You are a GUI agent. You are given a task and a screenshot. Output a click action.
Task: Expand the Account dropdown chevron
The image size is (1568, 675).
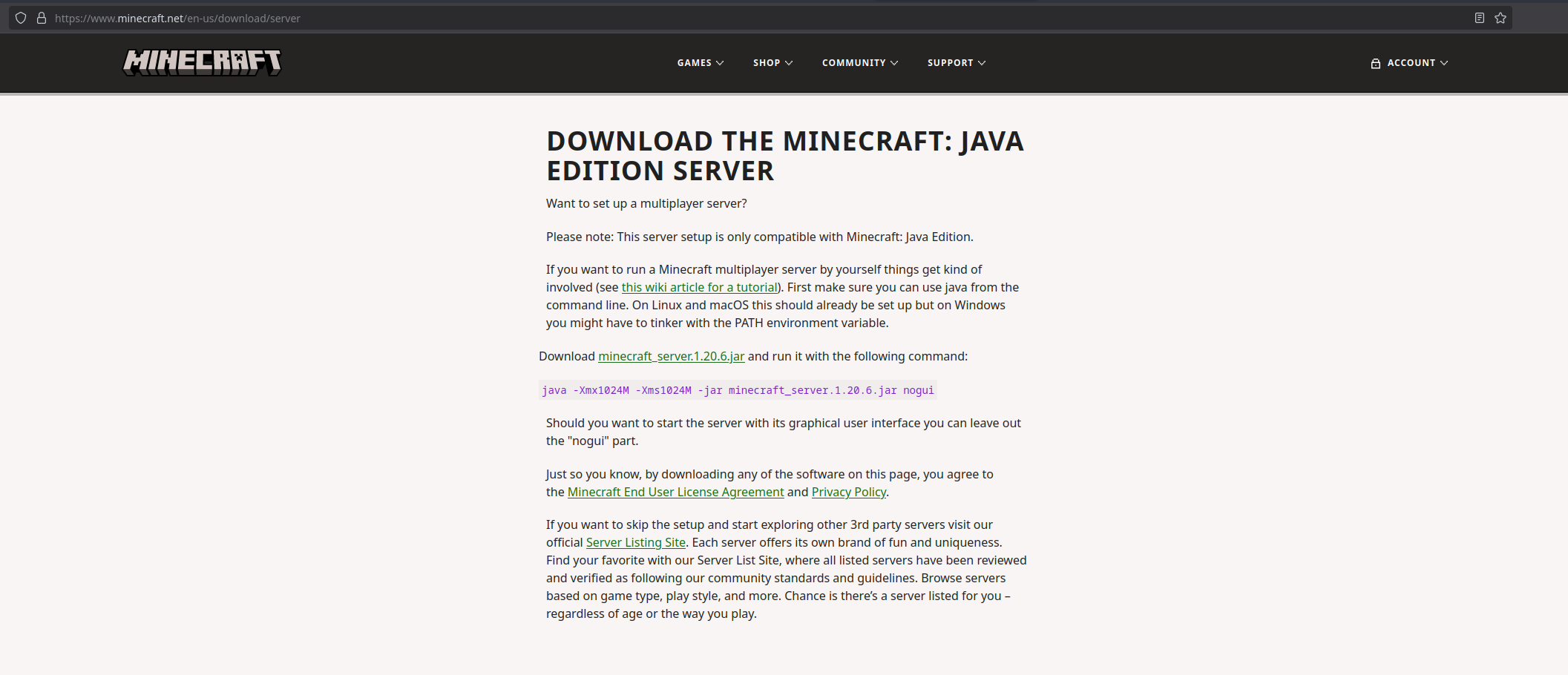click(x=1444, y=63)
